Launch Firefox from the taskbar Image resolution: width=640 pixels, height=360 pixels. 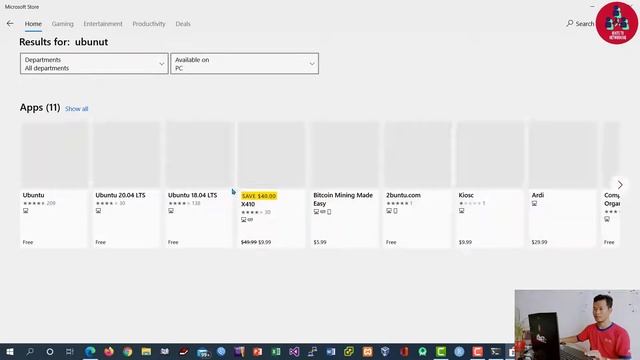109,351
